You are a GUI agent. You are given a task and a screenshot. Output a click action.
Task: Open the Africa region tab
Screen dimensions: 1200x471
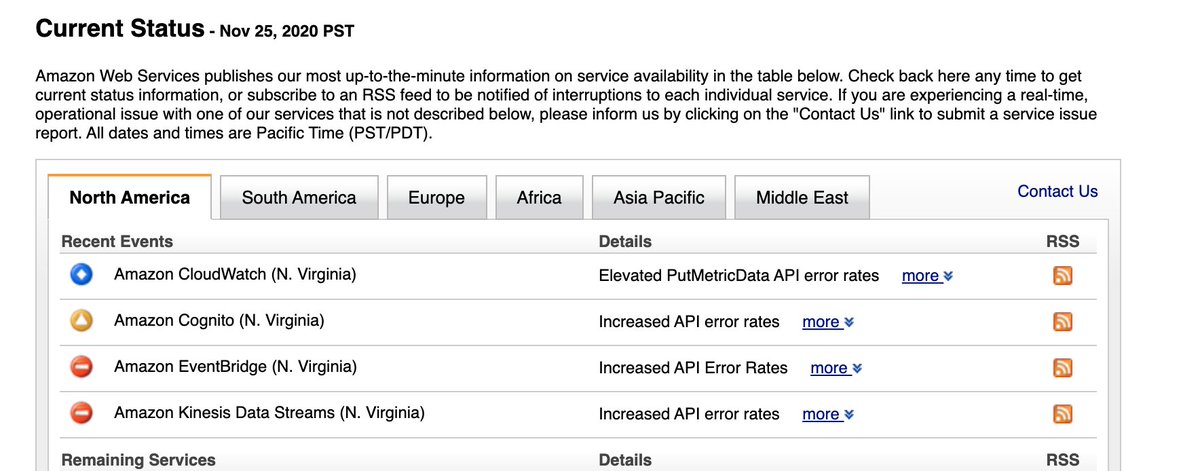point(539,197)
